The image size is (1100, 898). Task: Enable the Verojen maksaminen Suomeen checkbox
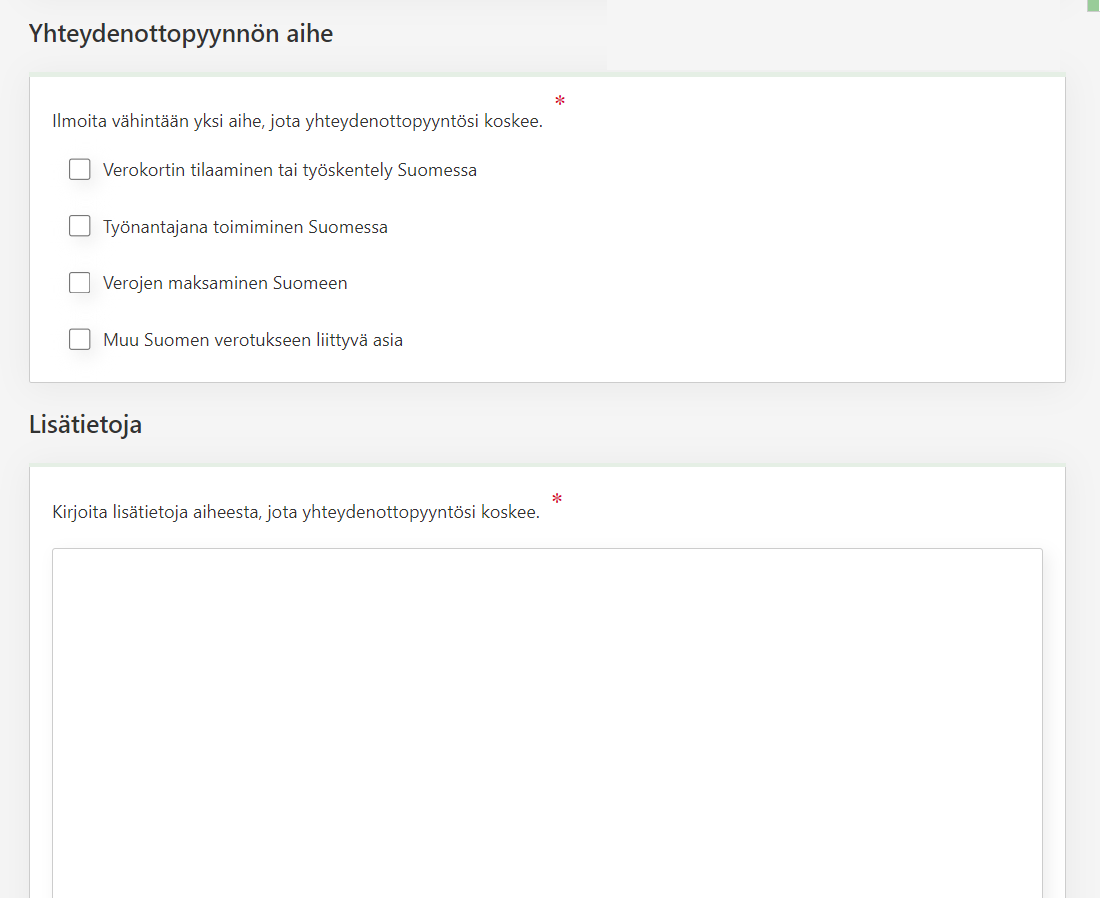pyautogui.click(x=80, y=283)
